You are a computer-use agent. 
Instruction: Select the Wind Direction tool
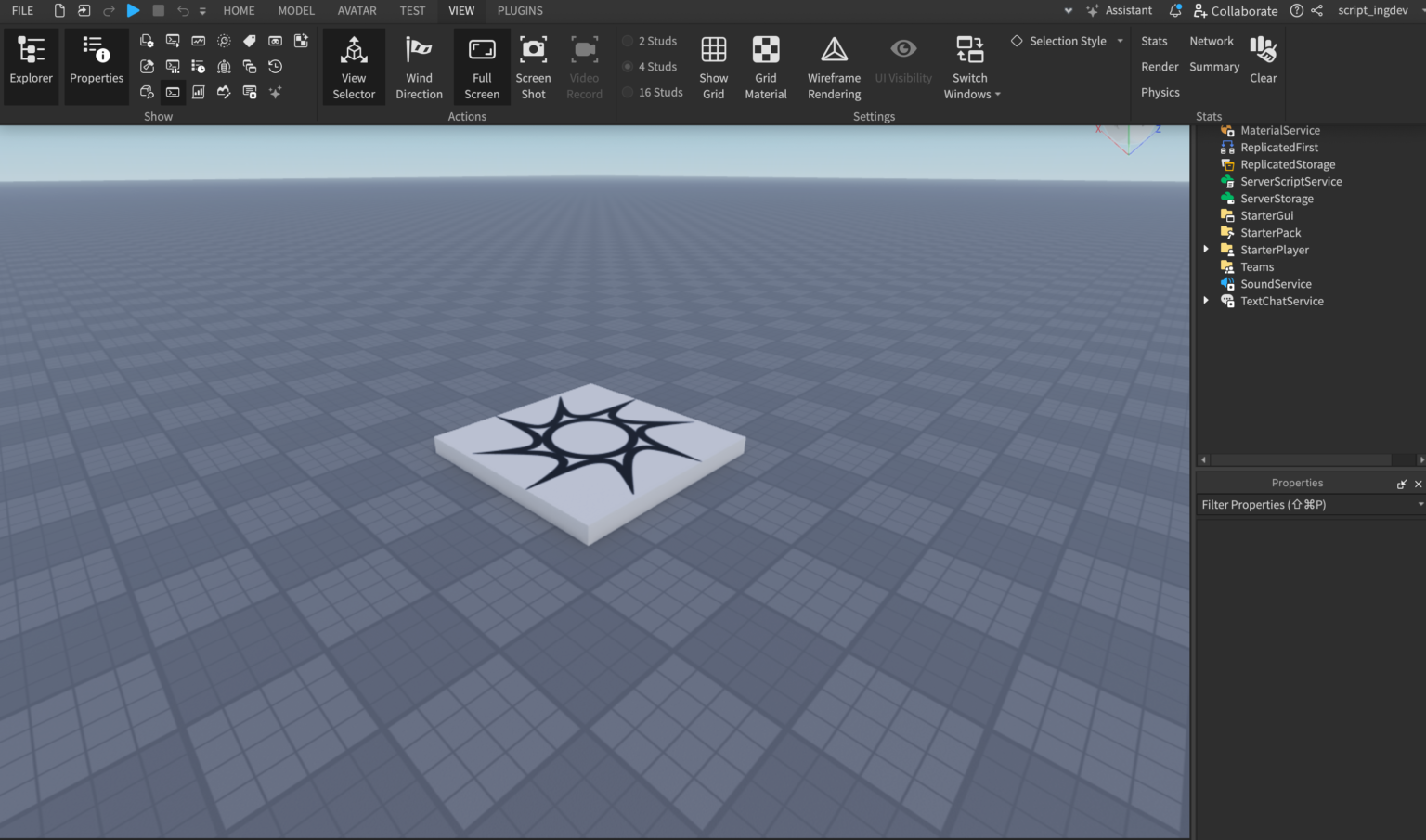[419, 65]
